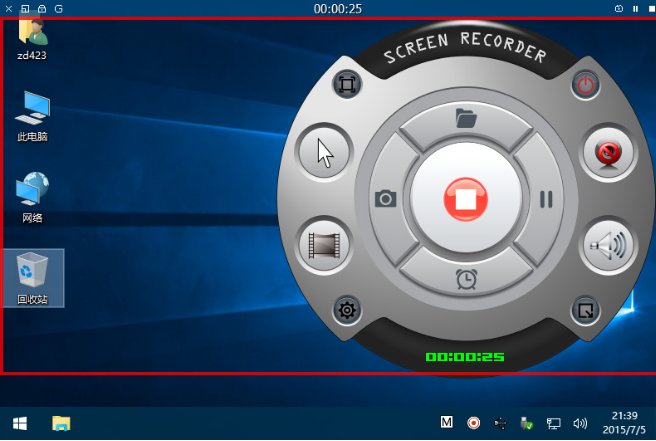Open the film strip video button
Screen dimensions: 656x441
pos(324,245)
